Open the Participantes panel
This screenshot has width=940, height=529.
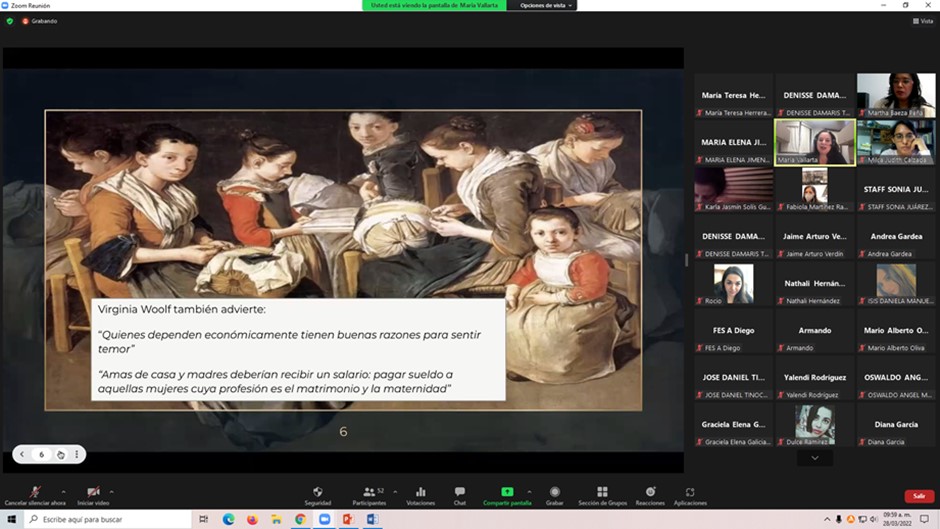point(369,495)
